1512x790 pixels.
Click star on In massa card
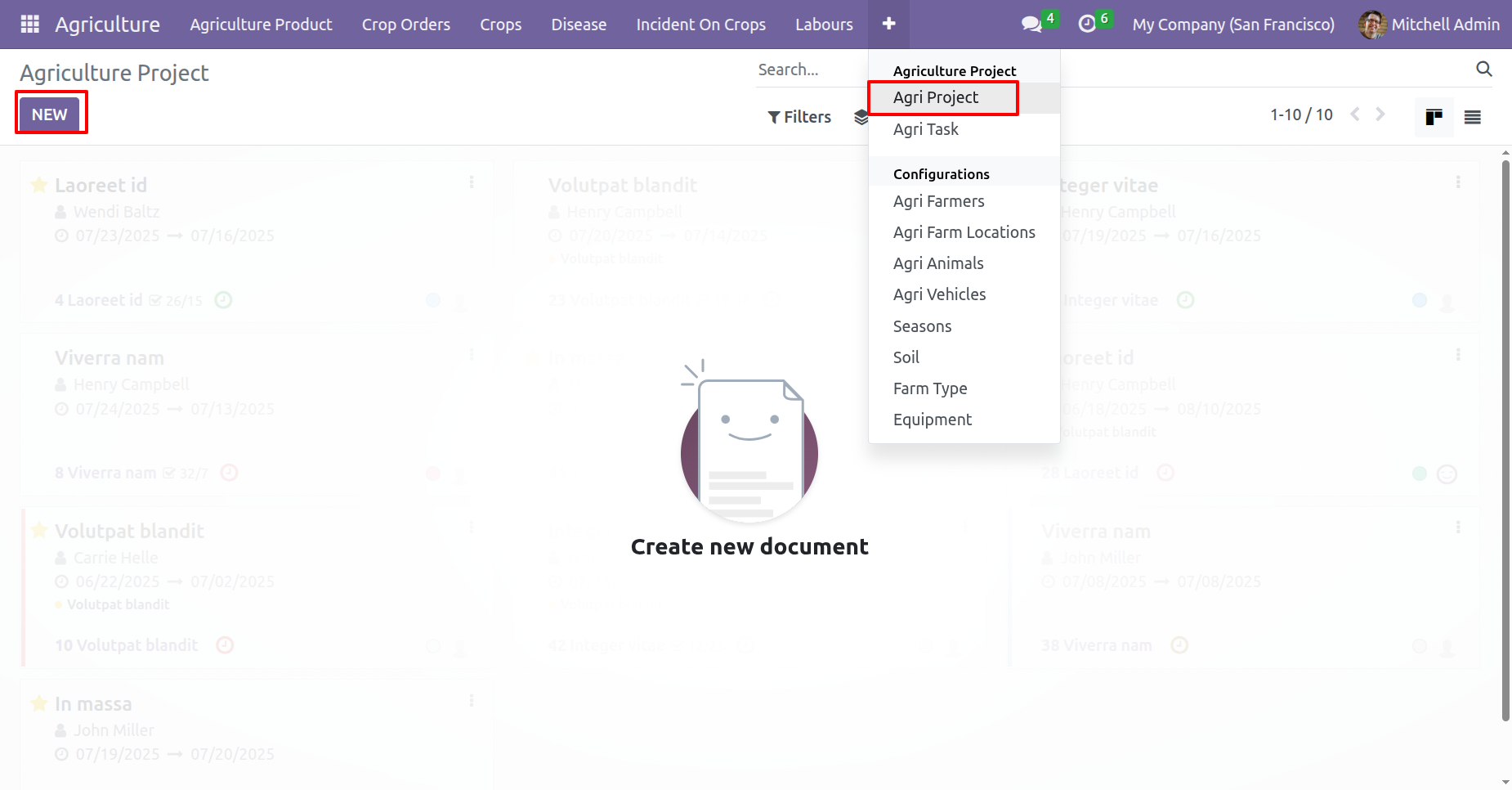[39, 703]
